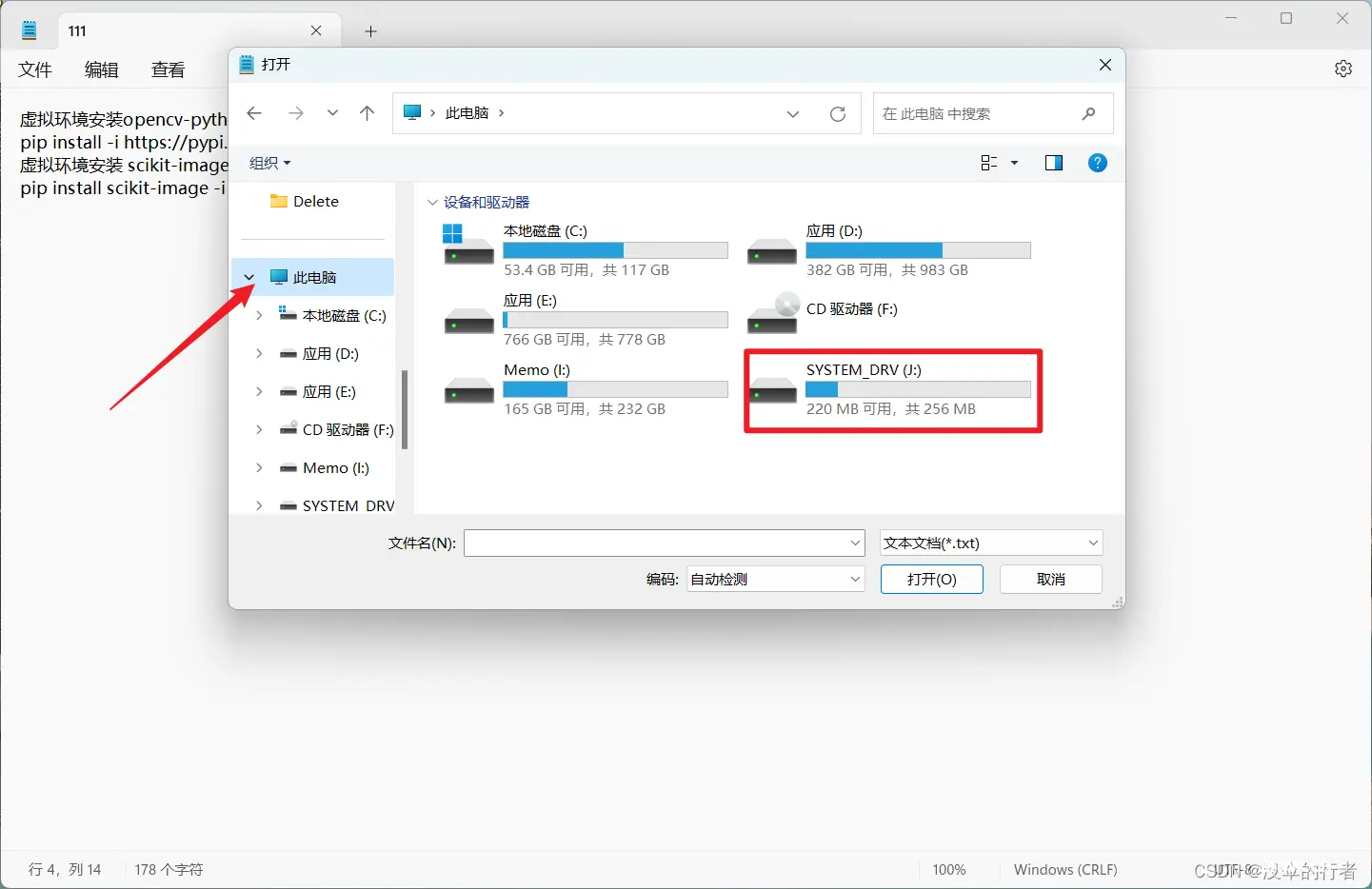
Task: Click the Memo (I:) drive icon
Action: (x=468, y=390)
